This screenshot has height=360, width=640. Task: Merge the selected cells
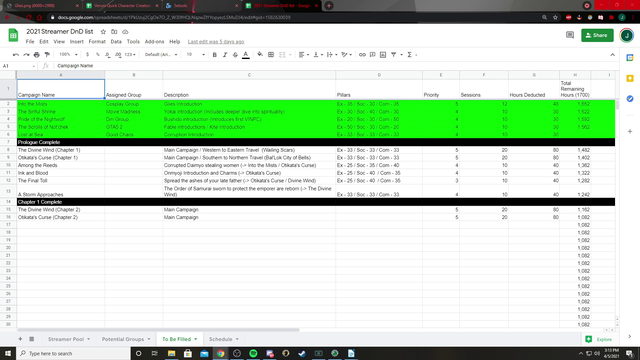click(282, 55)
